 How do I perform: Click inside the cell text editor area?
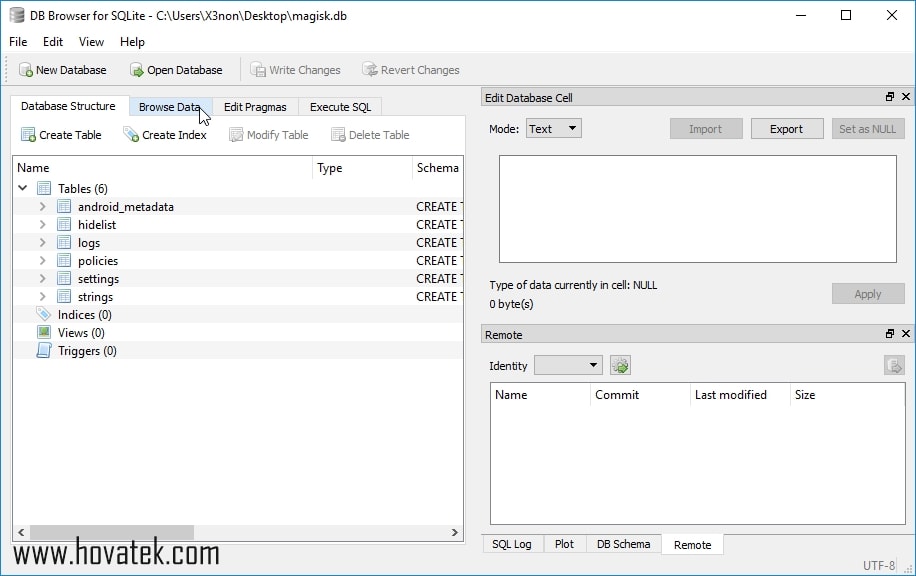(698, 209)
